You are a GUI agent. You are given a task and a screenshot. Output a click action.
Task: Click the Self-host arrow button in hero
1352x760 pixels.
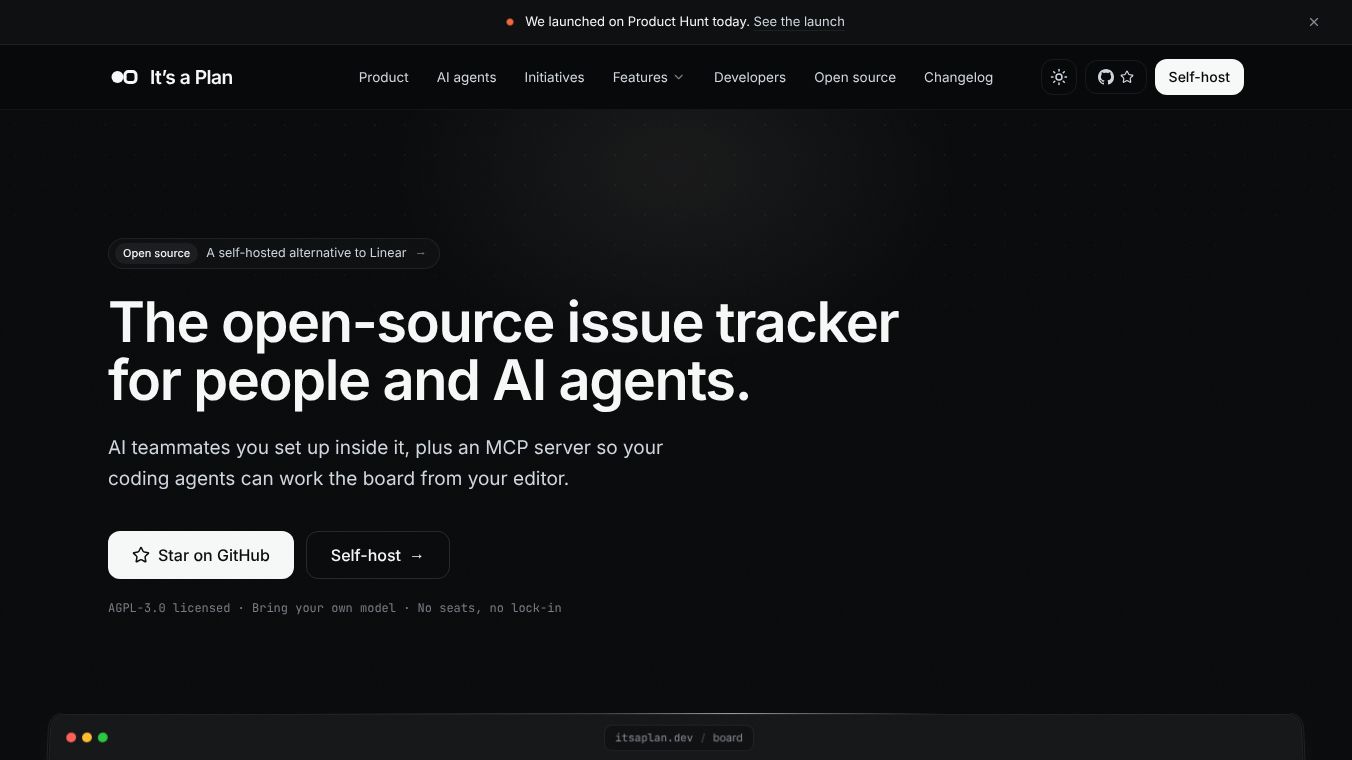point(378,555)
